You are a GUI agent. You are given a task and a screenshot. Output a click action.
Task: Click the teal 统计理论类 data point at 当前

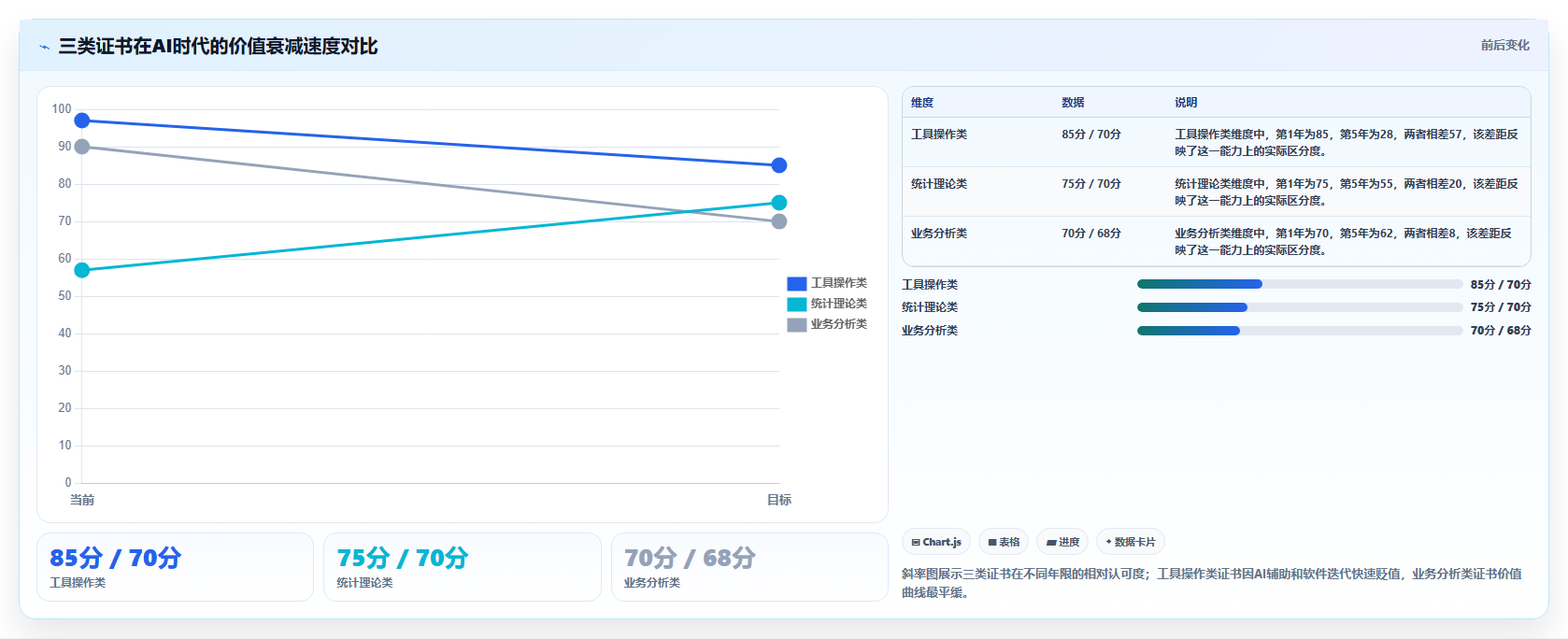click(82, 270)
